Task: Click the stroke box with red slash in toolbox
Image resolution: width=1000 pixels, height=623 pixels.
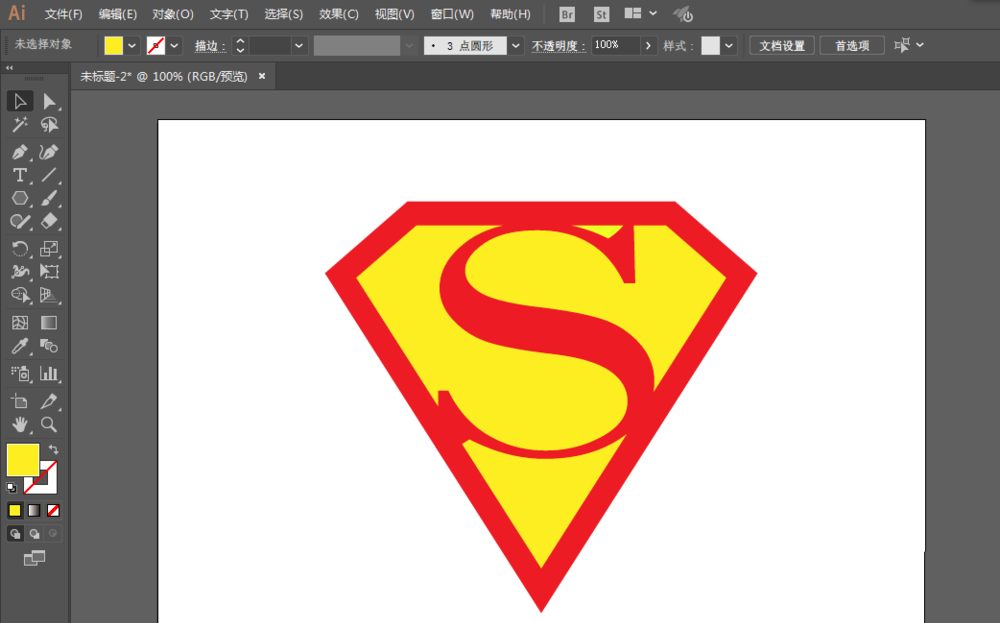Action: click(48, 485)
